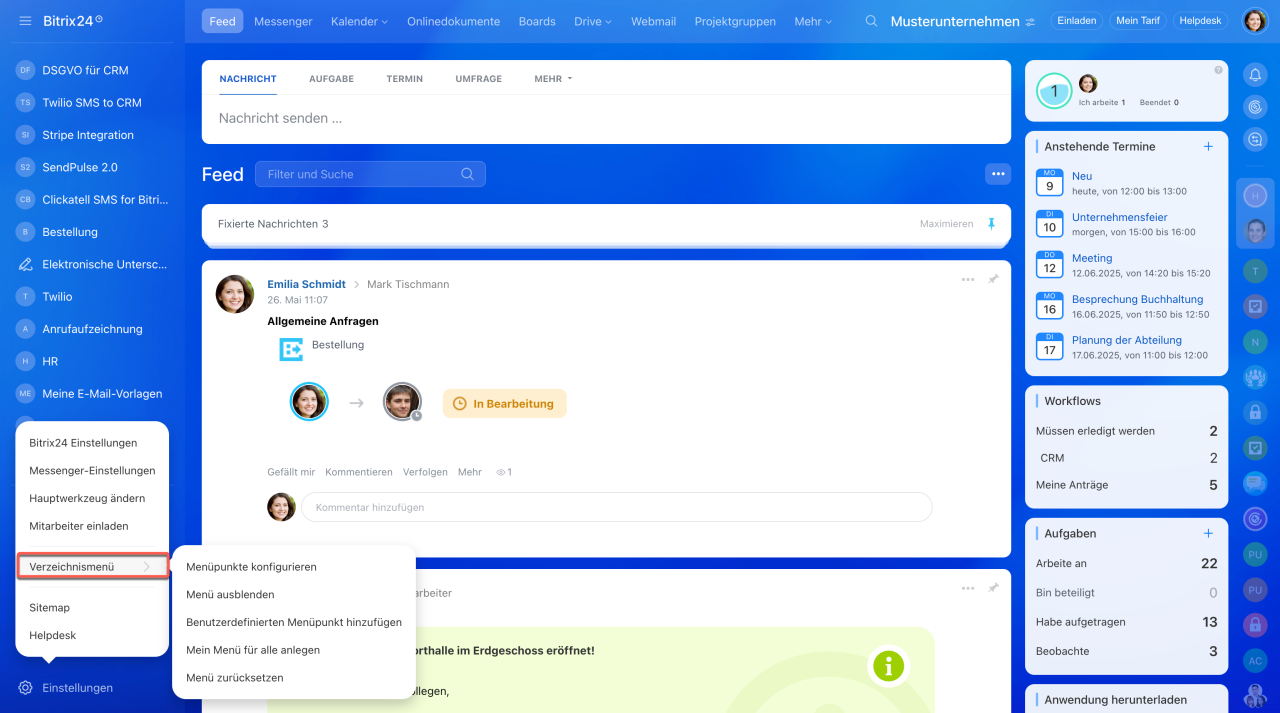This screenshot has height=713, width=1280.
Task: Click the search magnifier in top bar
Action: tap(871, 21)
